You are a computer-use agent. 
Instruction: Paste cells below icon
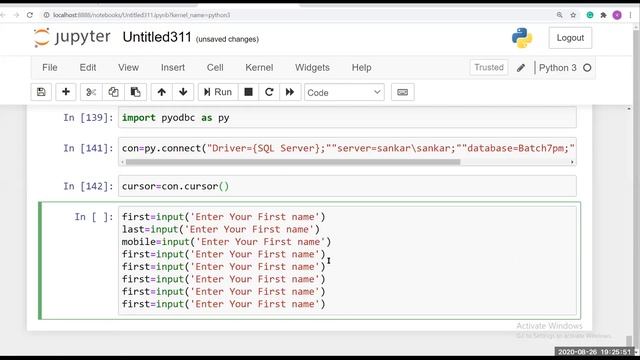tap(136, 92)
